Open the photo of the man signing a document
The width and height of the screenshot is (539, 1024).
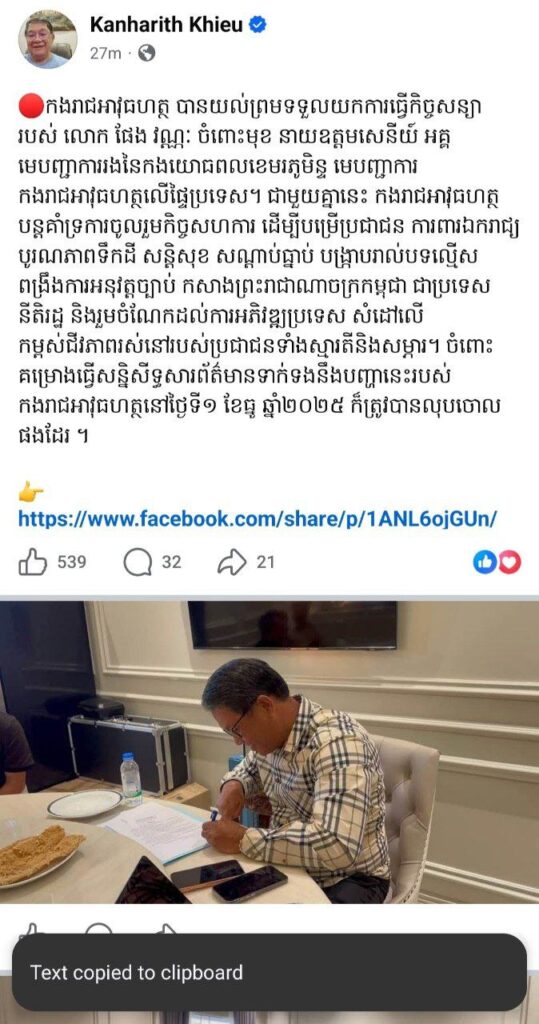[x=269, y=752]
